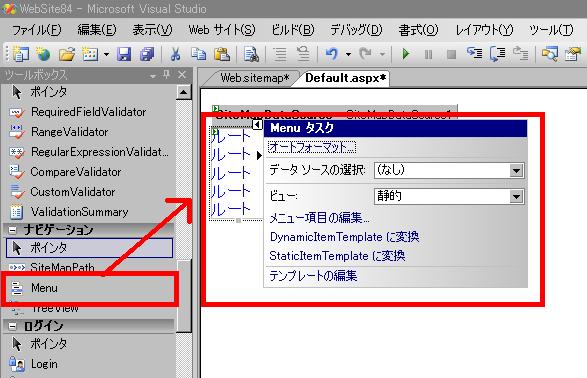Viewport: 587px width, 378px height.
Task: Click the Properties Window toolbar icon
Action: [x=573, y=55]
